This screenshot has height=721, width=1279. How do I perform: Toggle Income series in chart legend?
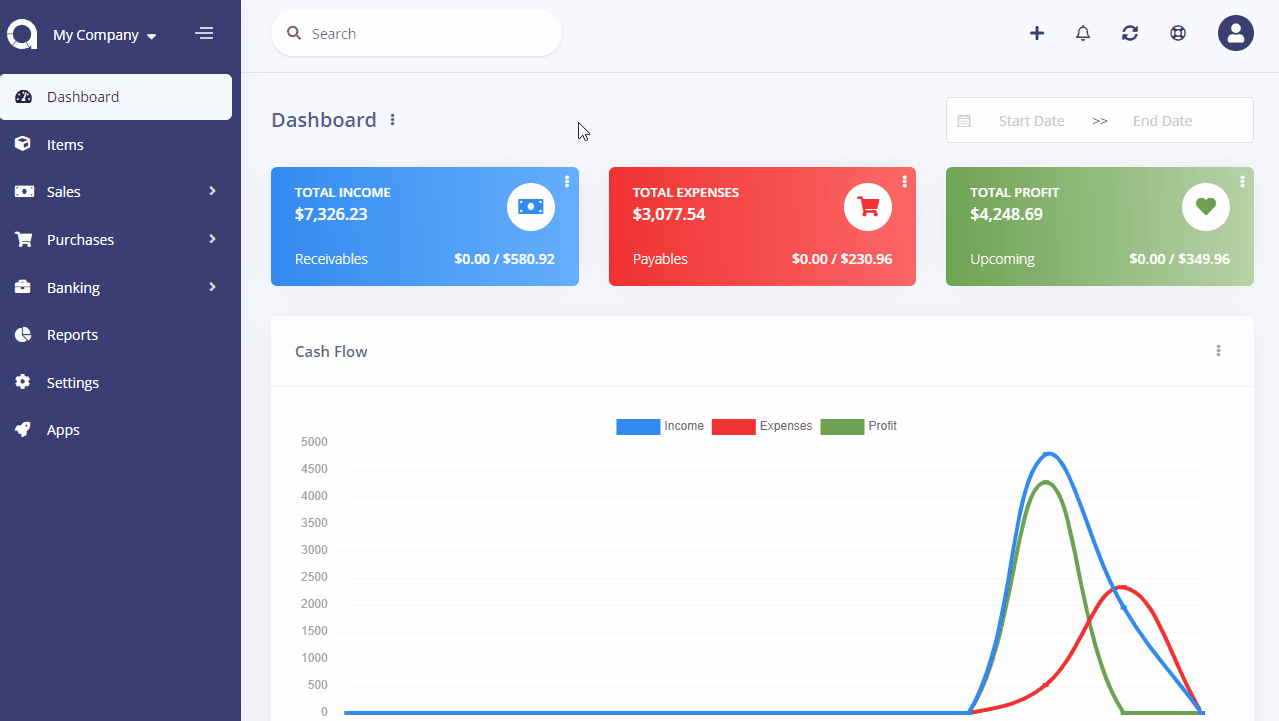pyautogui.click(x=660, y=426)
